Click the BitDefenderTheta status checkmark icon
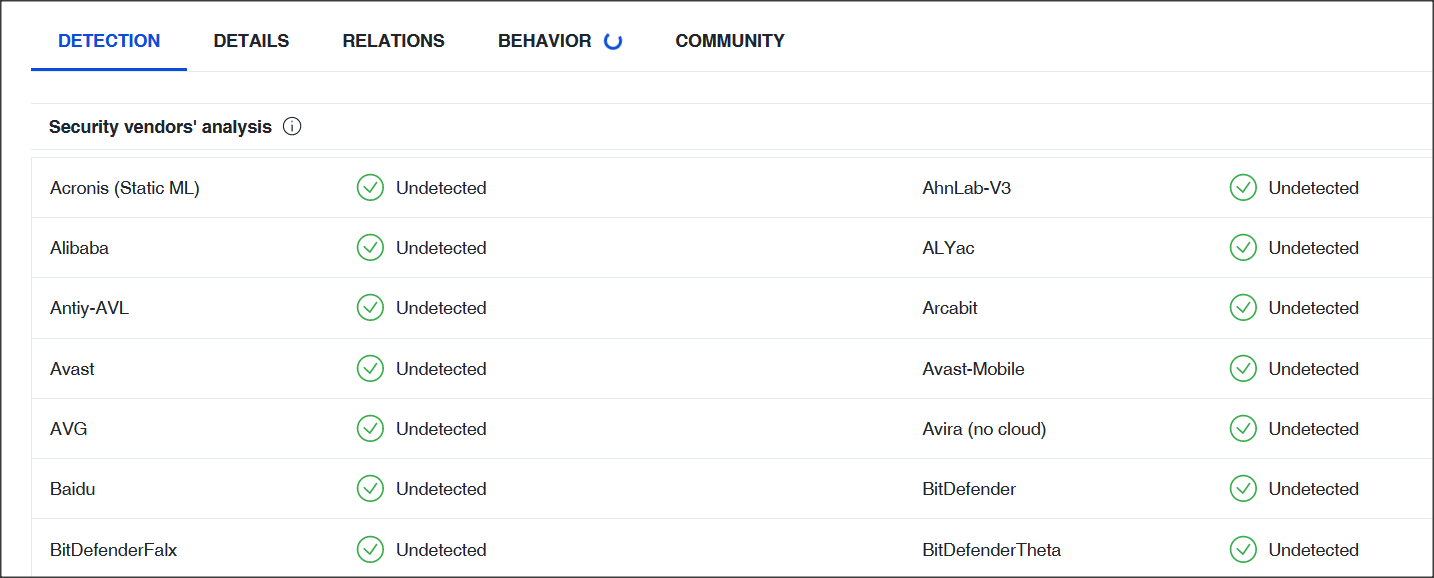1434x578 pixels. coord(1243,550)
